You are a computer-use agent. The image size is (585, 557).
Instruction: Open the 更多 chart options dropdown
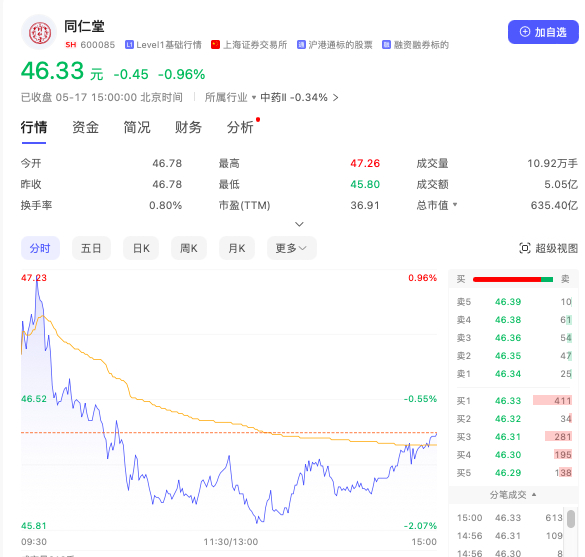pyautogui.click(x=292, y=248)
